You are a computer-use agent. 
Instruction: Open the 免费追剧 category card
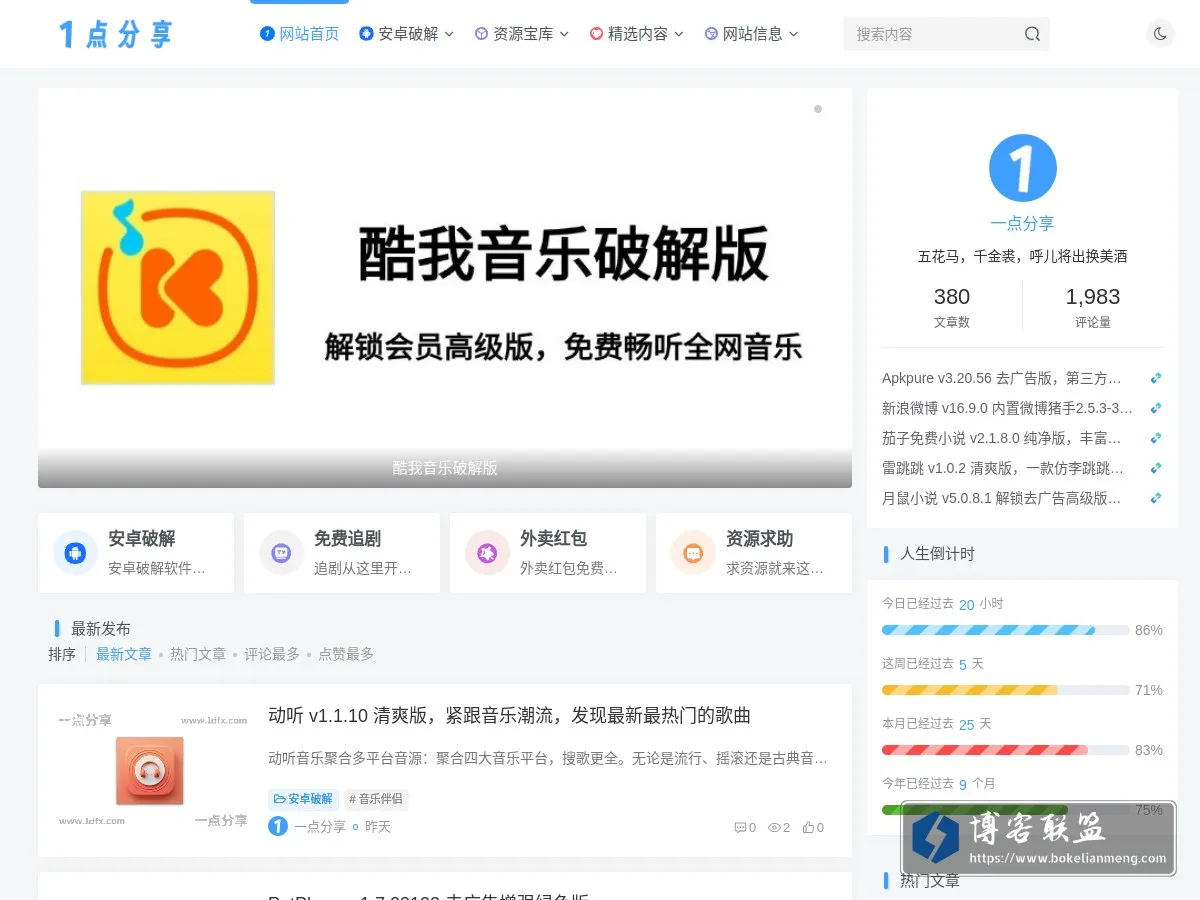tap(342, 553)
